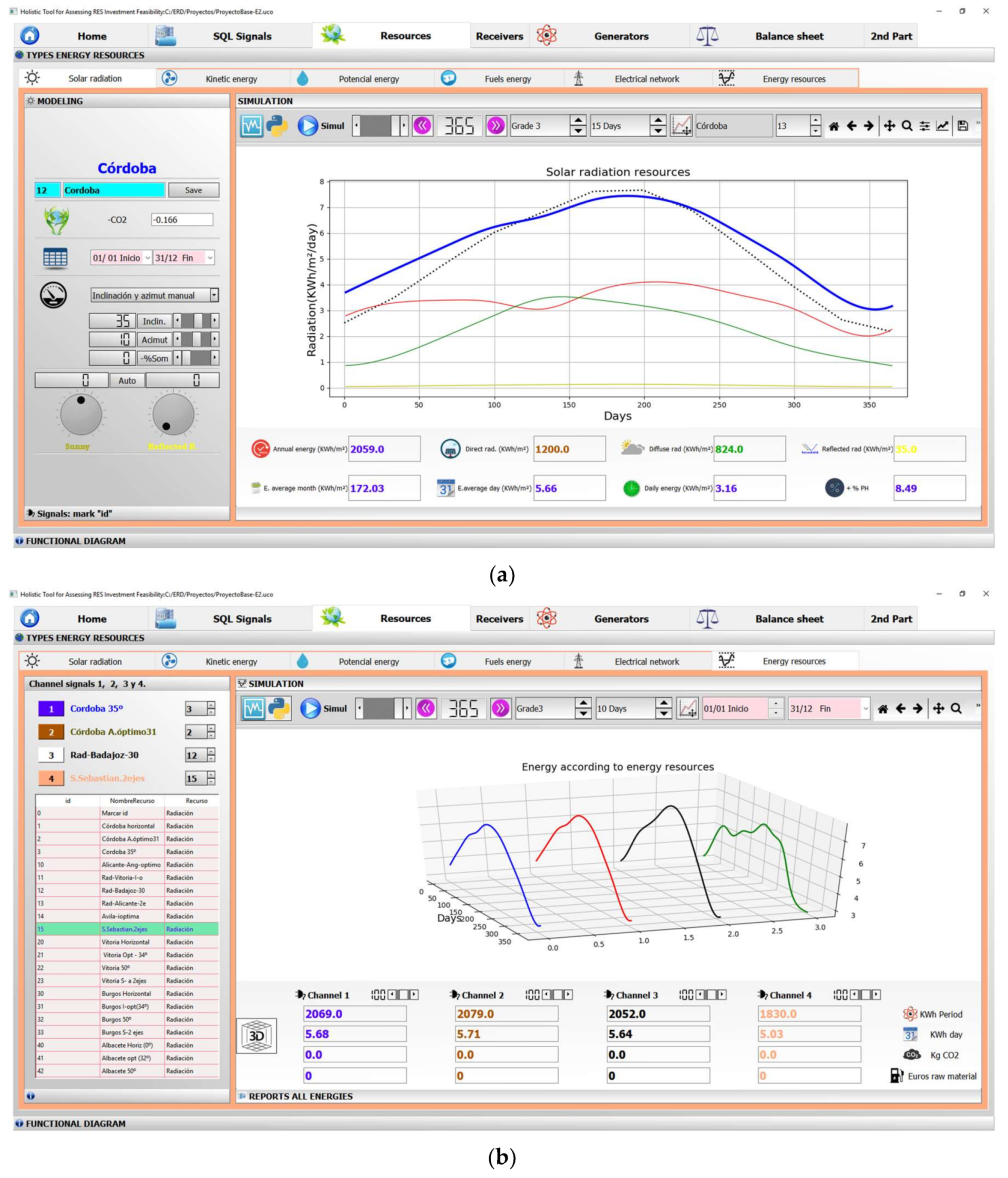
Task: Click the Inclin. horizontal slider
Action: coord(196,321)
